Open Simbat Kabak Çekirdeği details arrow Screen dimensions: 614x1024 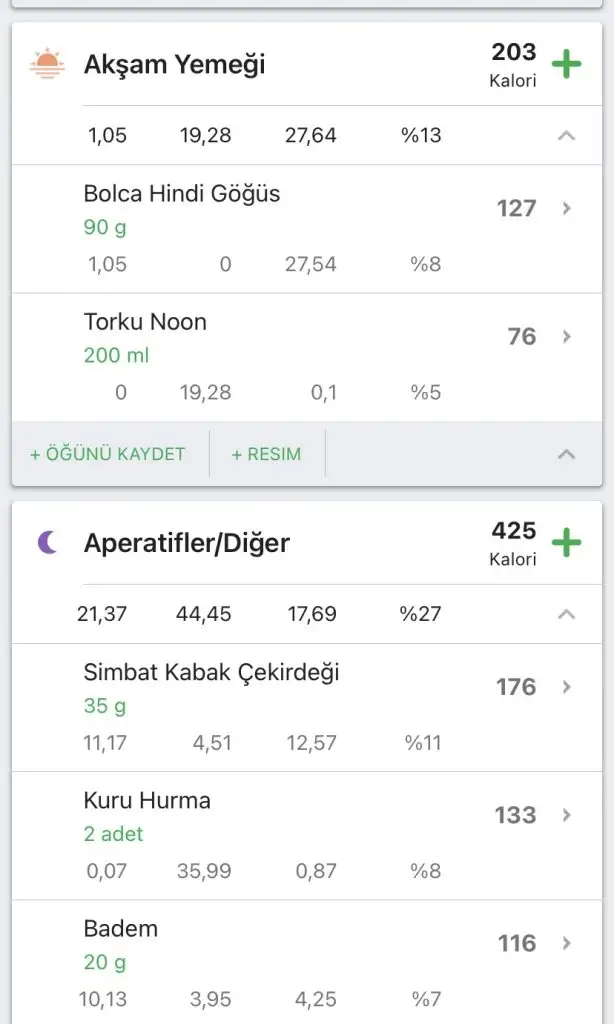point(566,687)
